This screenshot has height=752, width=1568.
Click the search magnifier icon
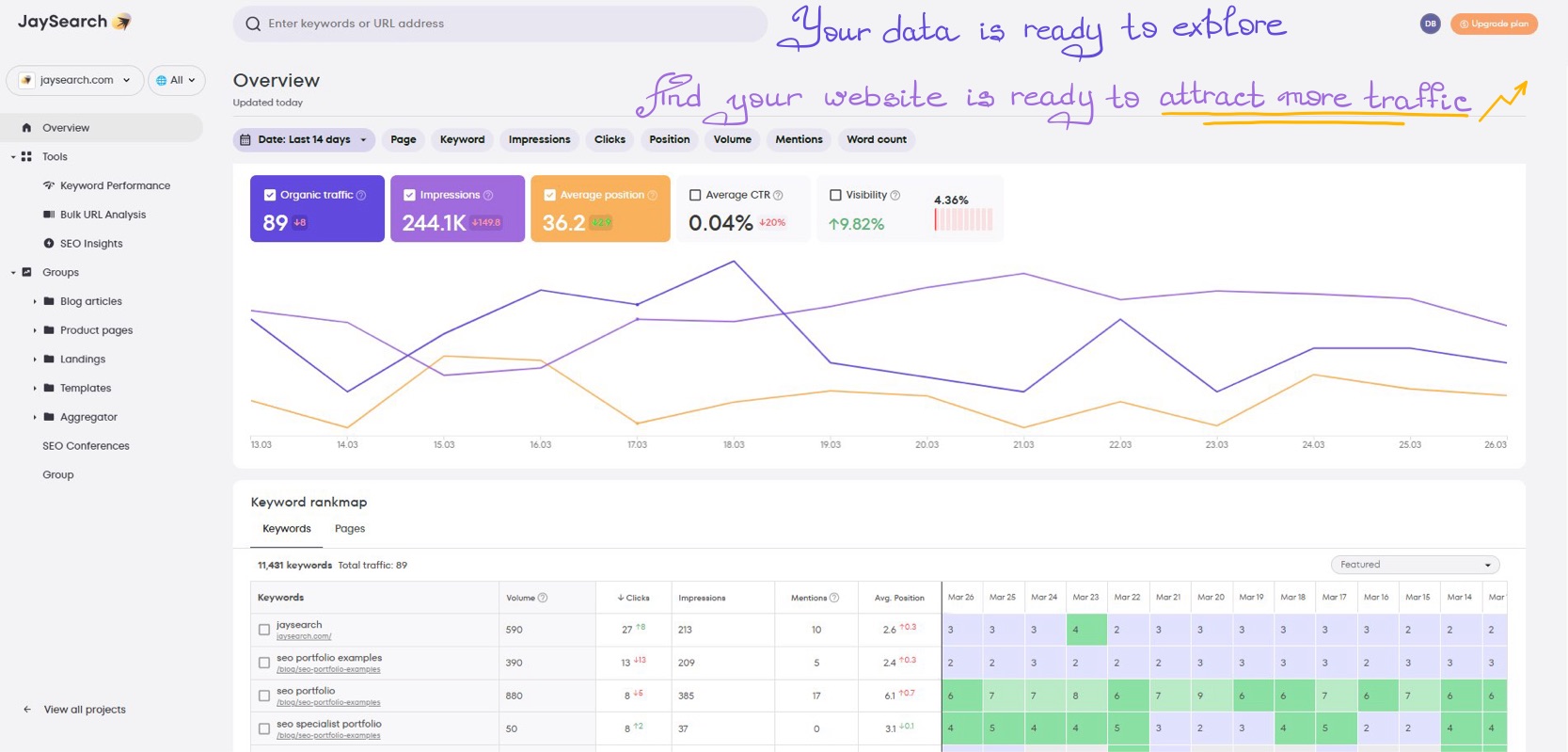click(253, 24)
